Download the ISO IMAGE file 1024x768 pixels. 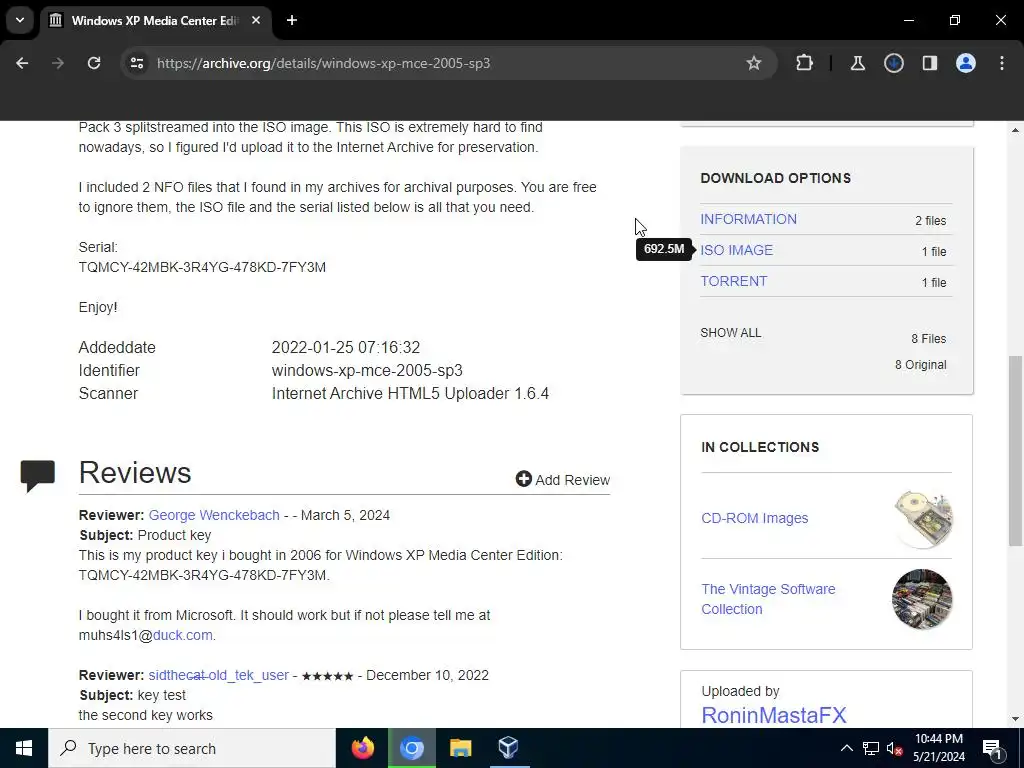[737, 250]
